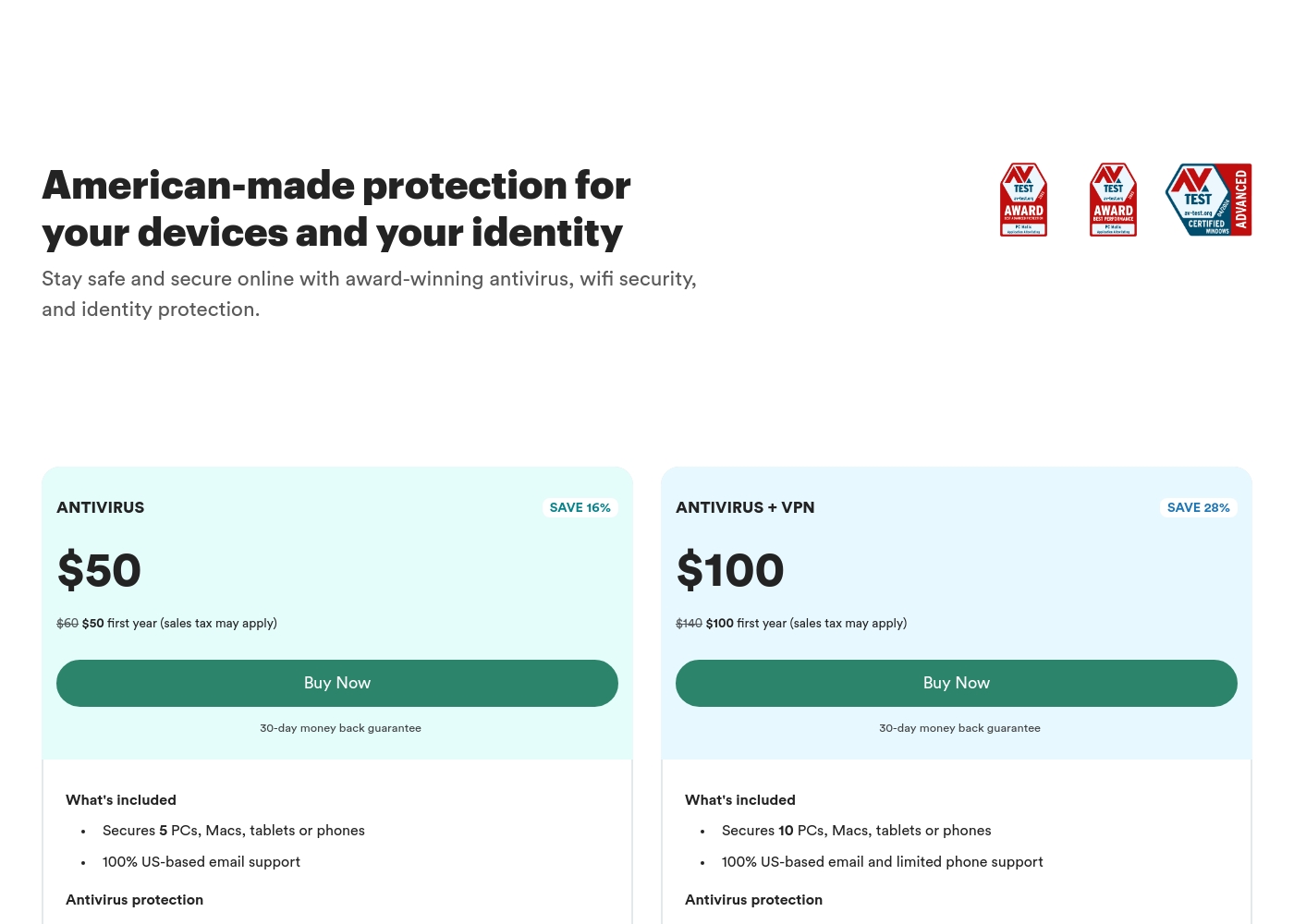Screen dimensions: 1294x924
Task: Click the crossed-out $60 original price
Action: 67,624
